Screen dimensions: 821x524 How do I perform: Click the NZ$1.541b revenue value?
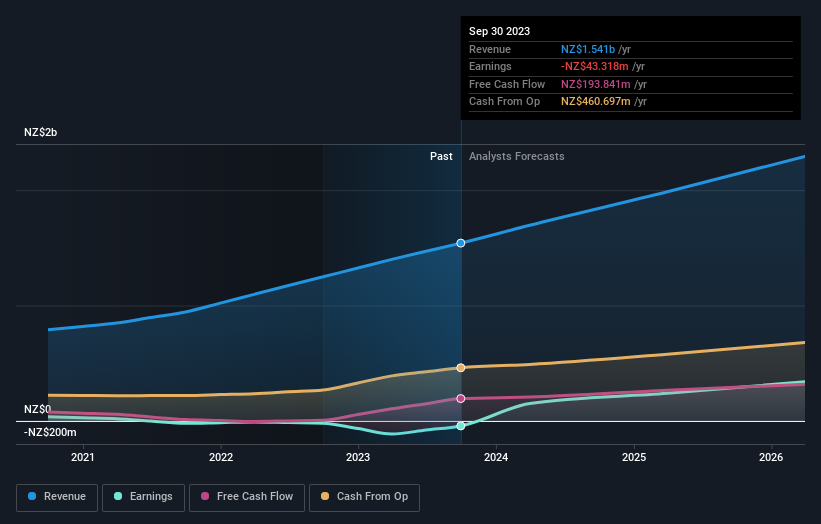coord(588,49)
